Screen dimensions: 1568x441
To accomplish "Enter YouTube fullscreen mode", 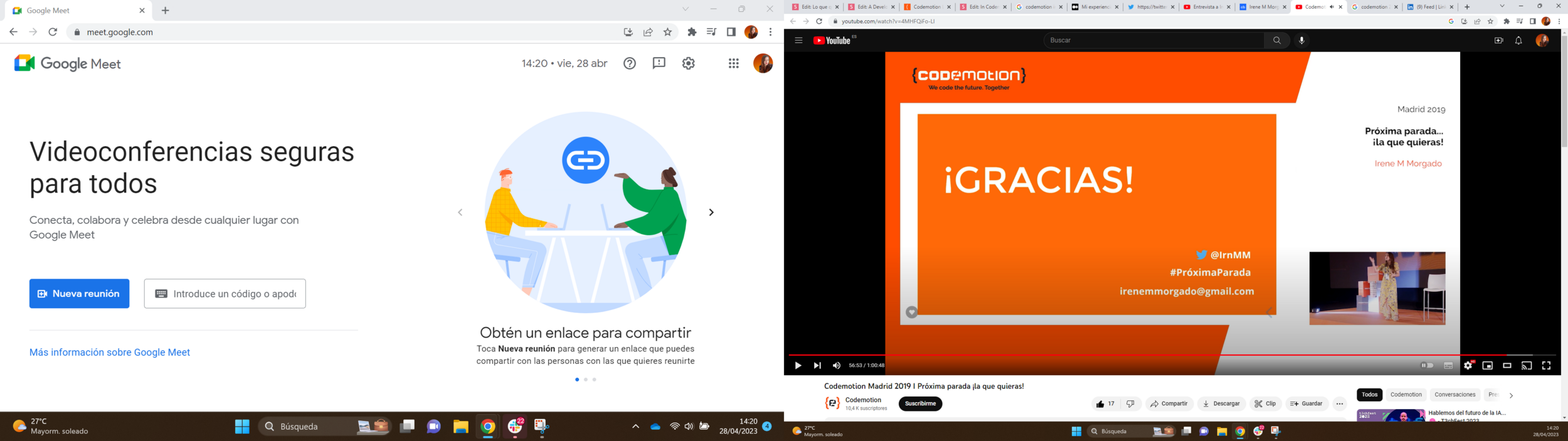I will [x=1546, y=366].
